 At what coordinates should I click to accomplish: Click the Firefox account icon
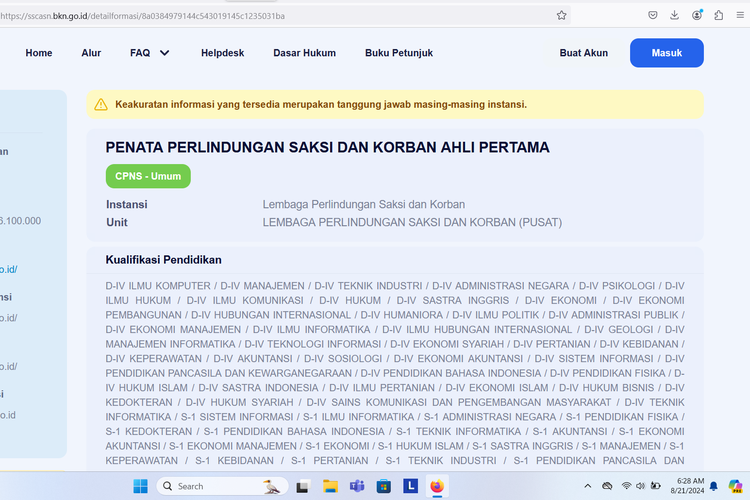click(696, 15)
